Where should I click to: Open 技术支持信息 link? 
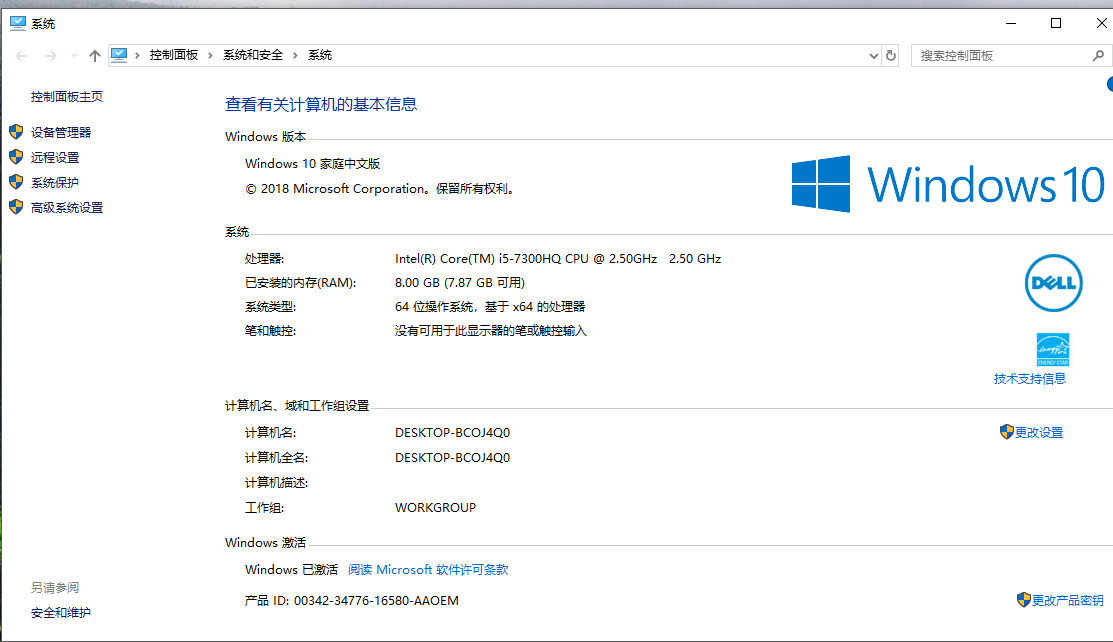coord(1030,379)
